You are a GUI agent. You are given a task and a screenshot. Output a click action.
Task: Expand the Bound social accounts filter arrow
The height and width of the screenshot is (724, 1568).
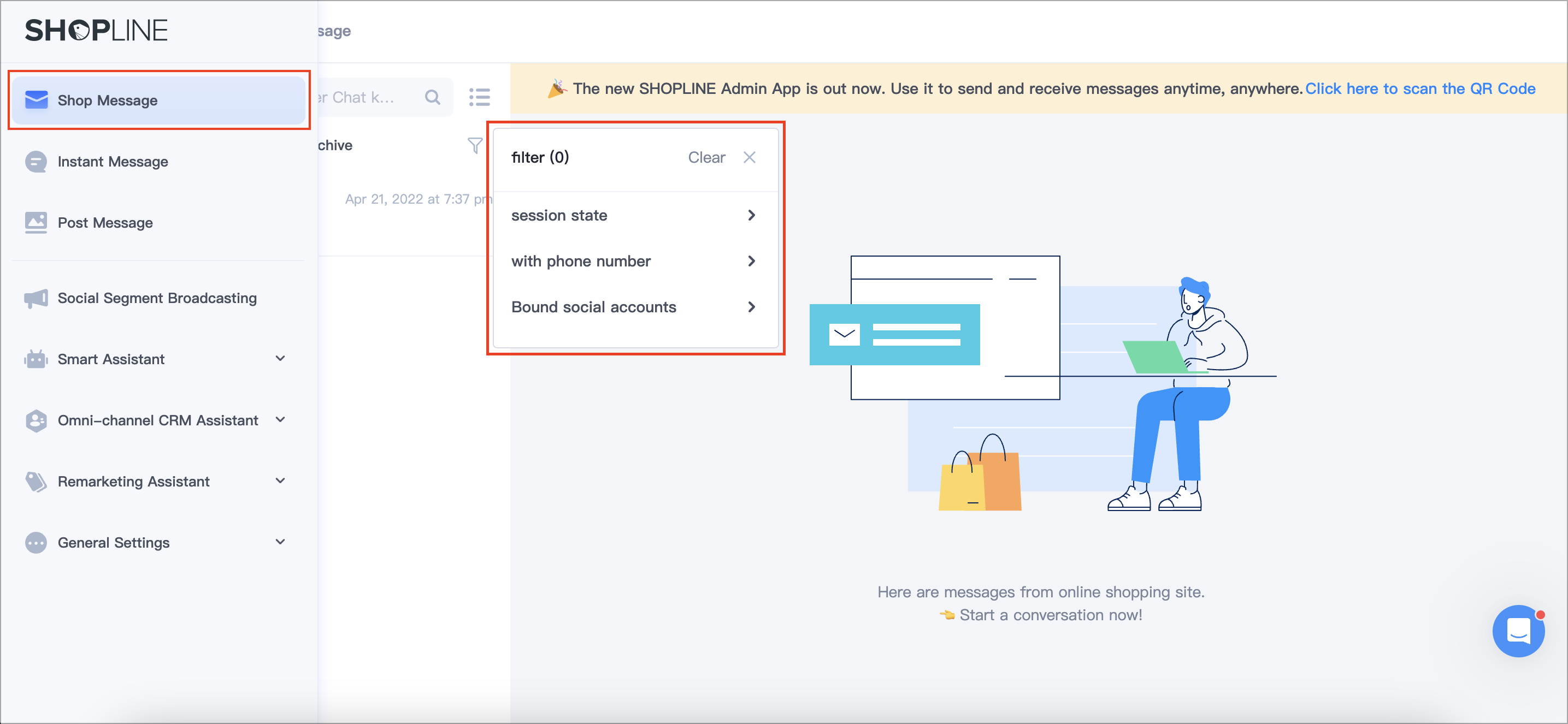751,307
